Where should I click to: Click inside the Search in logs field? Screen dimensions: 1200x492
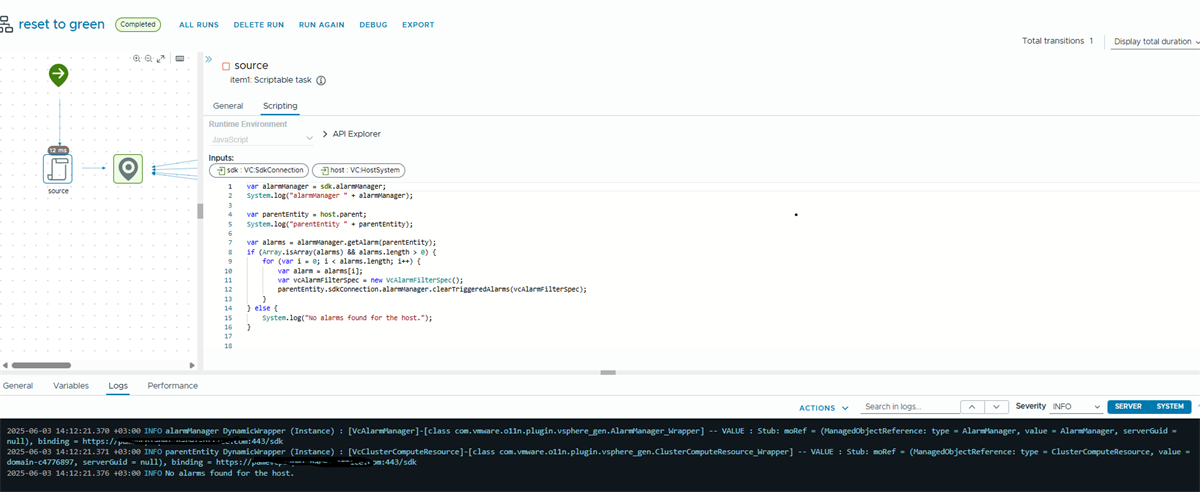(908, 407)
